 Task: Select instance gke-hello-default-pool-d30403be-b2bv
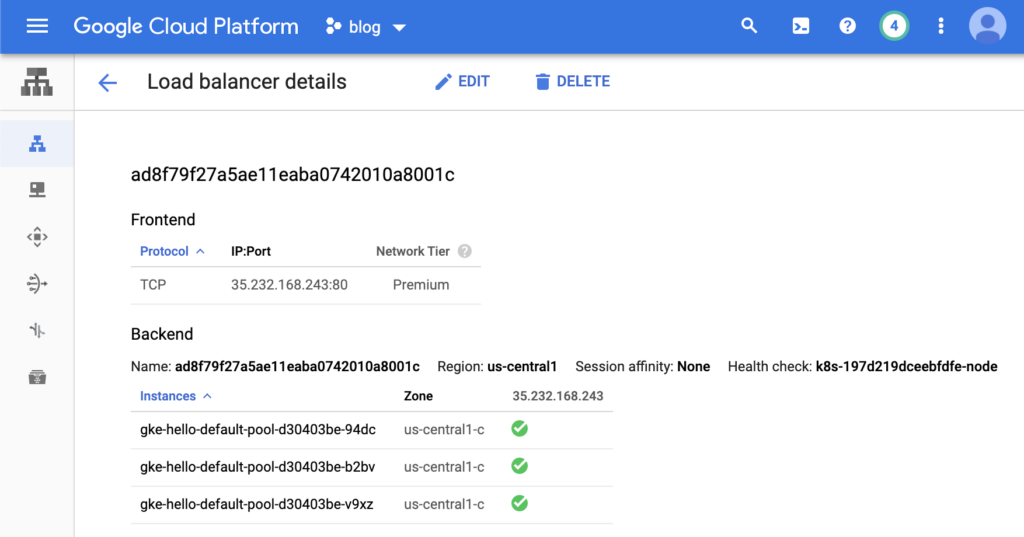tap(257, 467)
